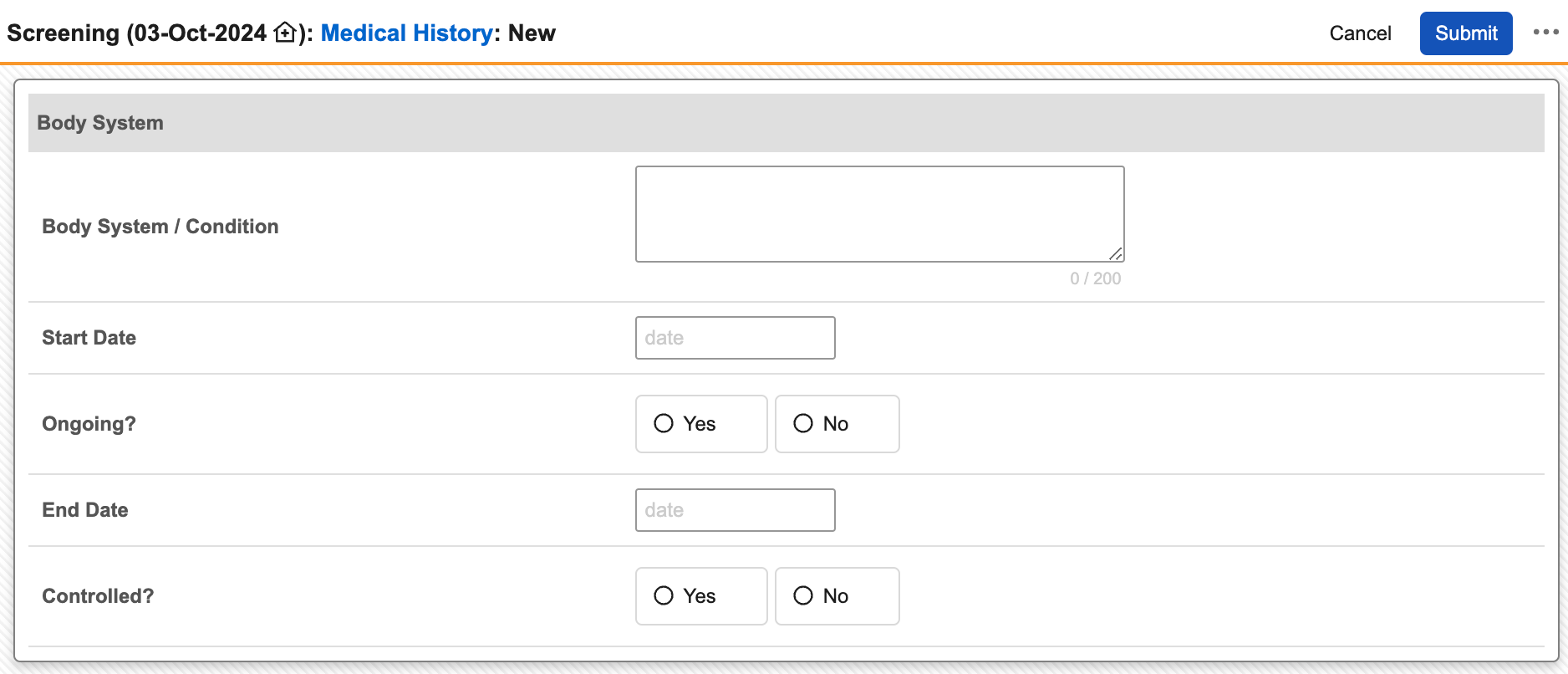Screen dimensions: 1568x674
Task: Select Yes for Controlled
Action: point(664,596)
